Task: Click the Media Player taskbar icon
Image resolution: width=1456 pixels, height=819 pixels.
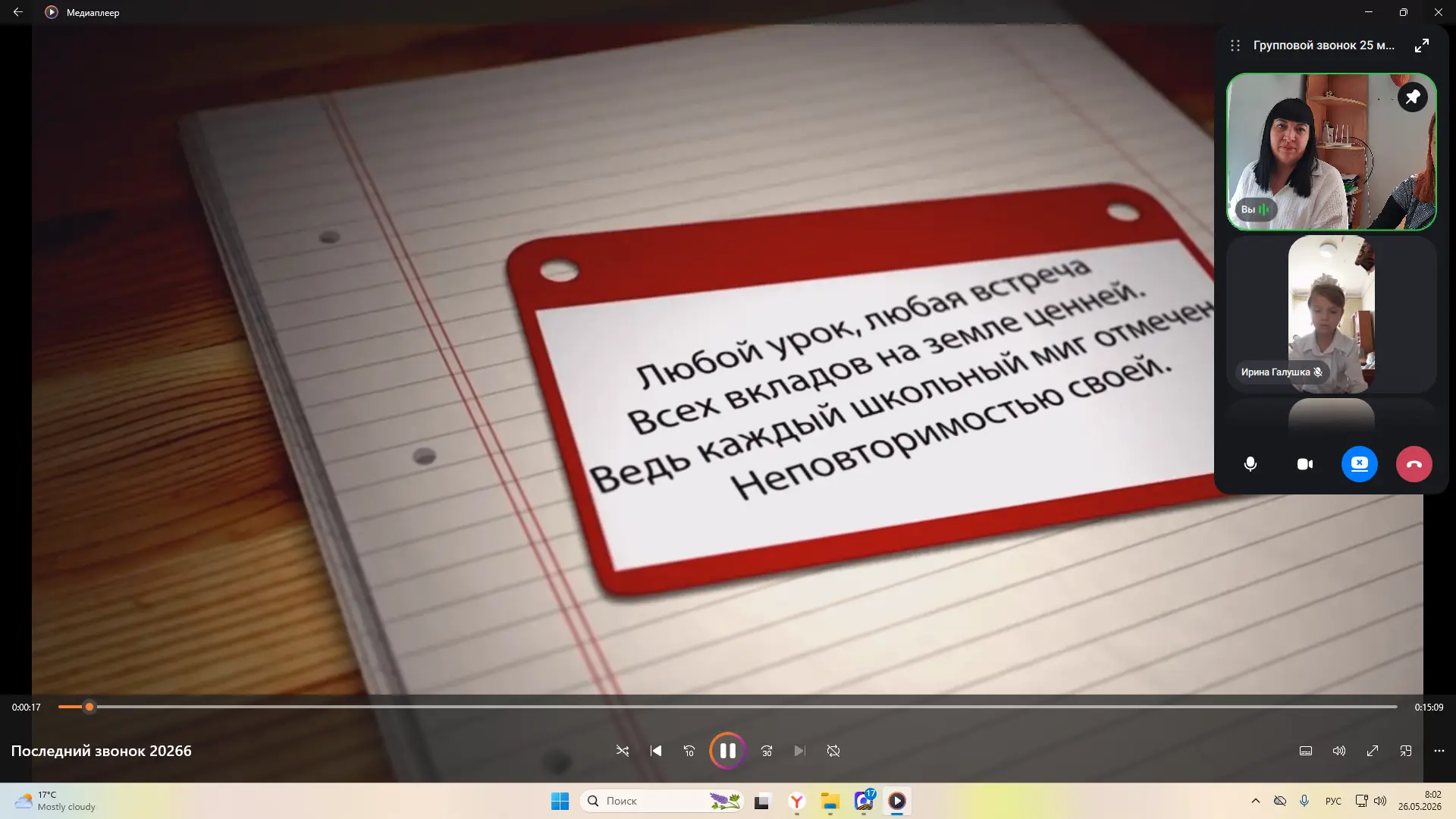Action: (897, 801)
